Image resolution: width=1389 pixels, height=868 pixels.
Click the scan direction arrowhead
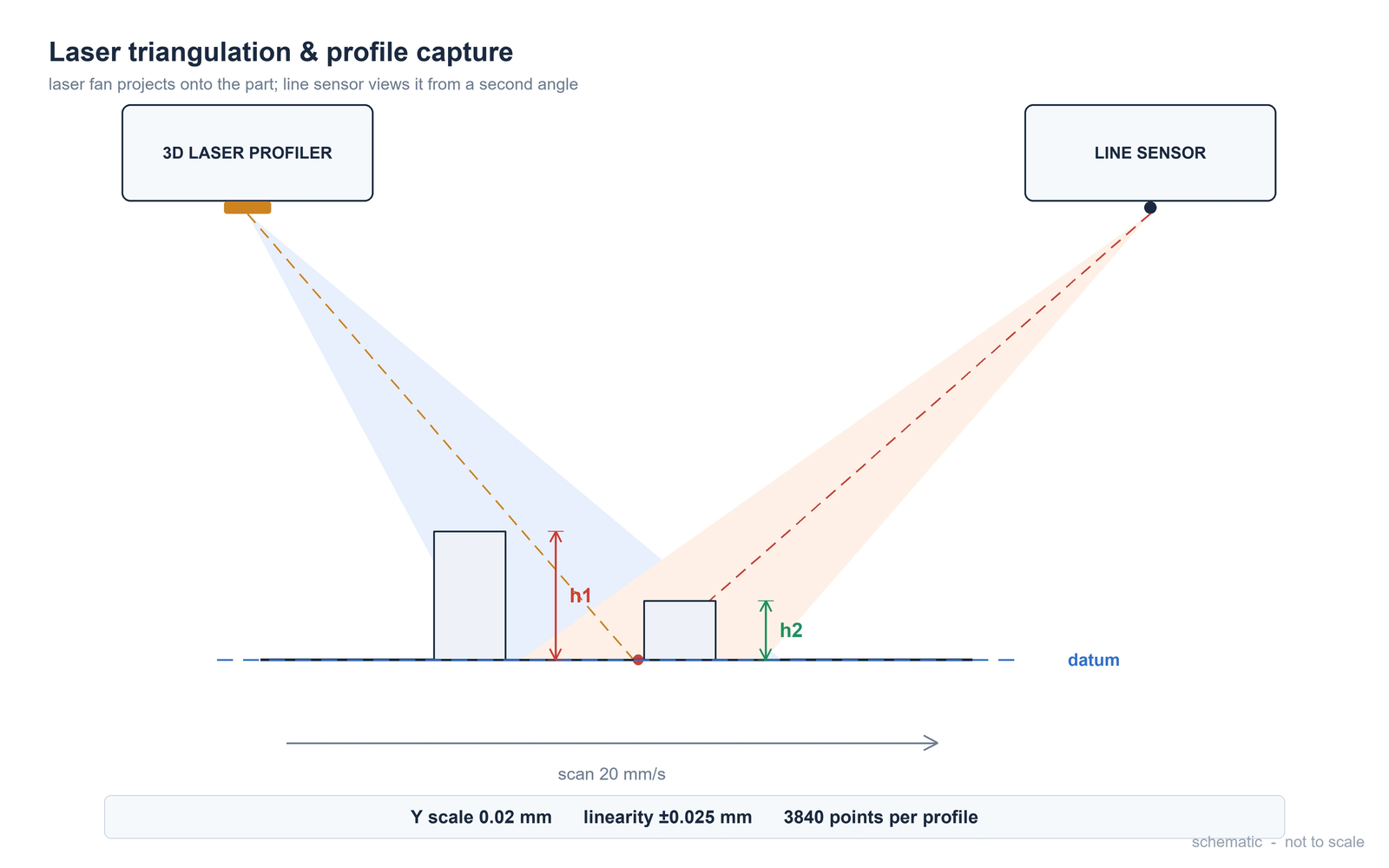pos(931,743)
